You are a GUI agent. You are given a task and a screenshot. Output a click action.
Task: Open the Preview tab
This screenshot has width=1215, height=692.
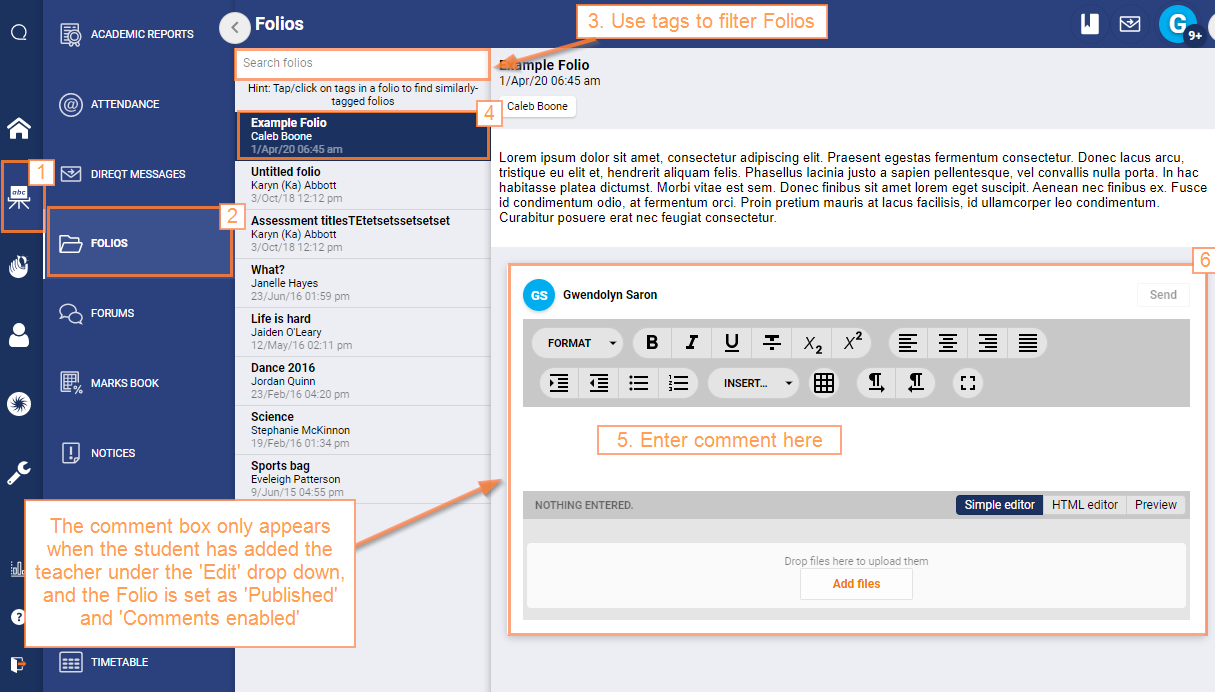[x=1155, y=505]
